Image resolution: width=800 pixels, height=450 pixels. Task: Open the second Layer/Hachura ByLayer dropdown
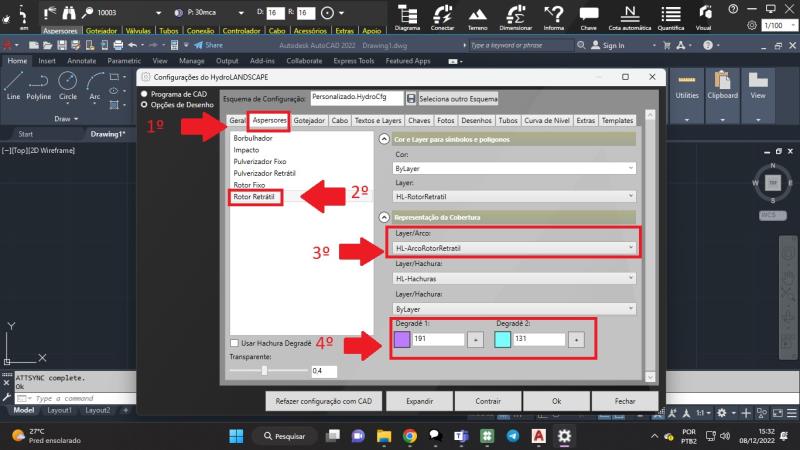pos(514,309)
